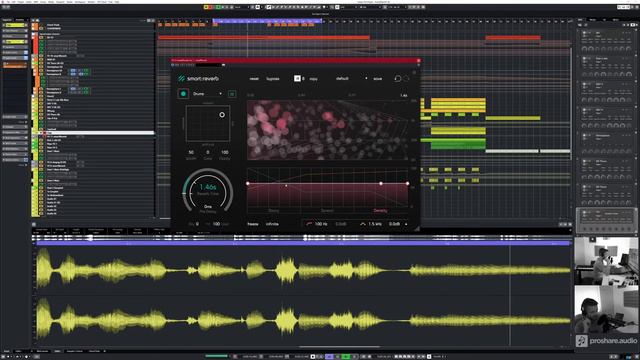Click the XY pad handle in smart:reverb
The width and height of the screenshot is (640, 360).
(222, 115)
